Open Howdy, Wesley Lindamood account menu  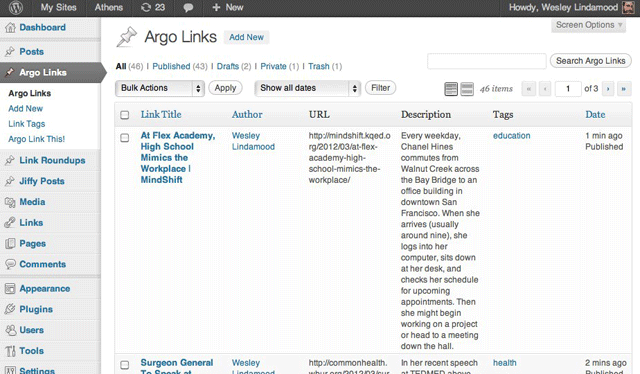click(563, 7)
